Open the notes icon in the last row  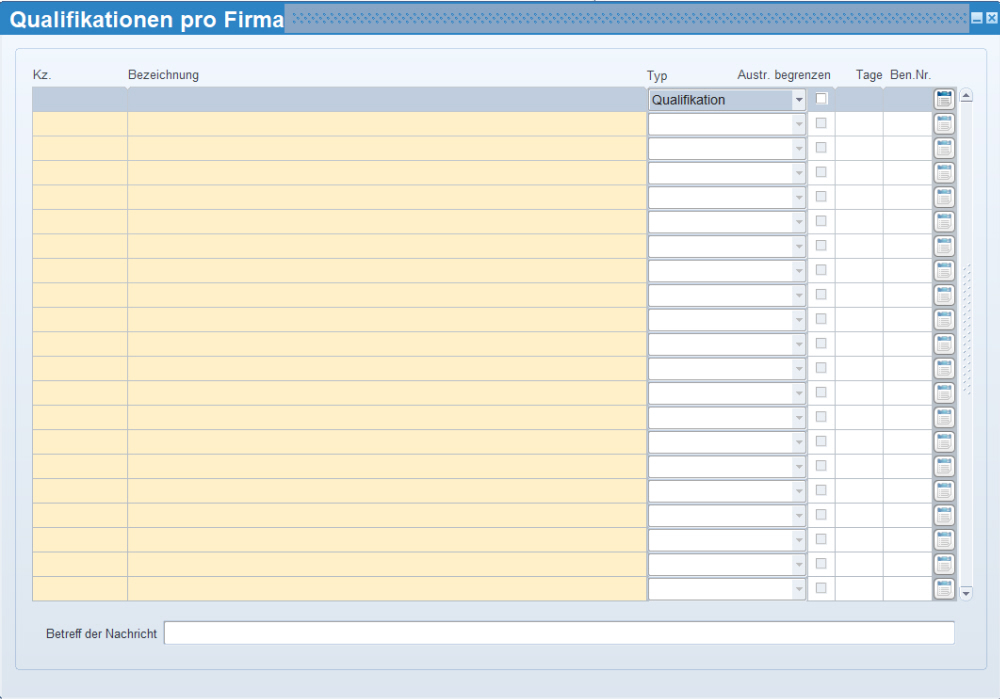[x=944, y=589]
